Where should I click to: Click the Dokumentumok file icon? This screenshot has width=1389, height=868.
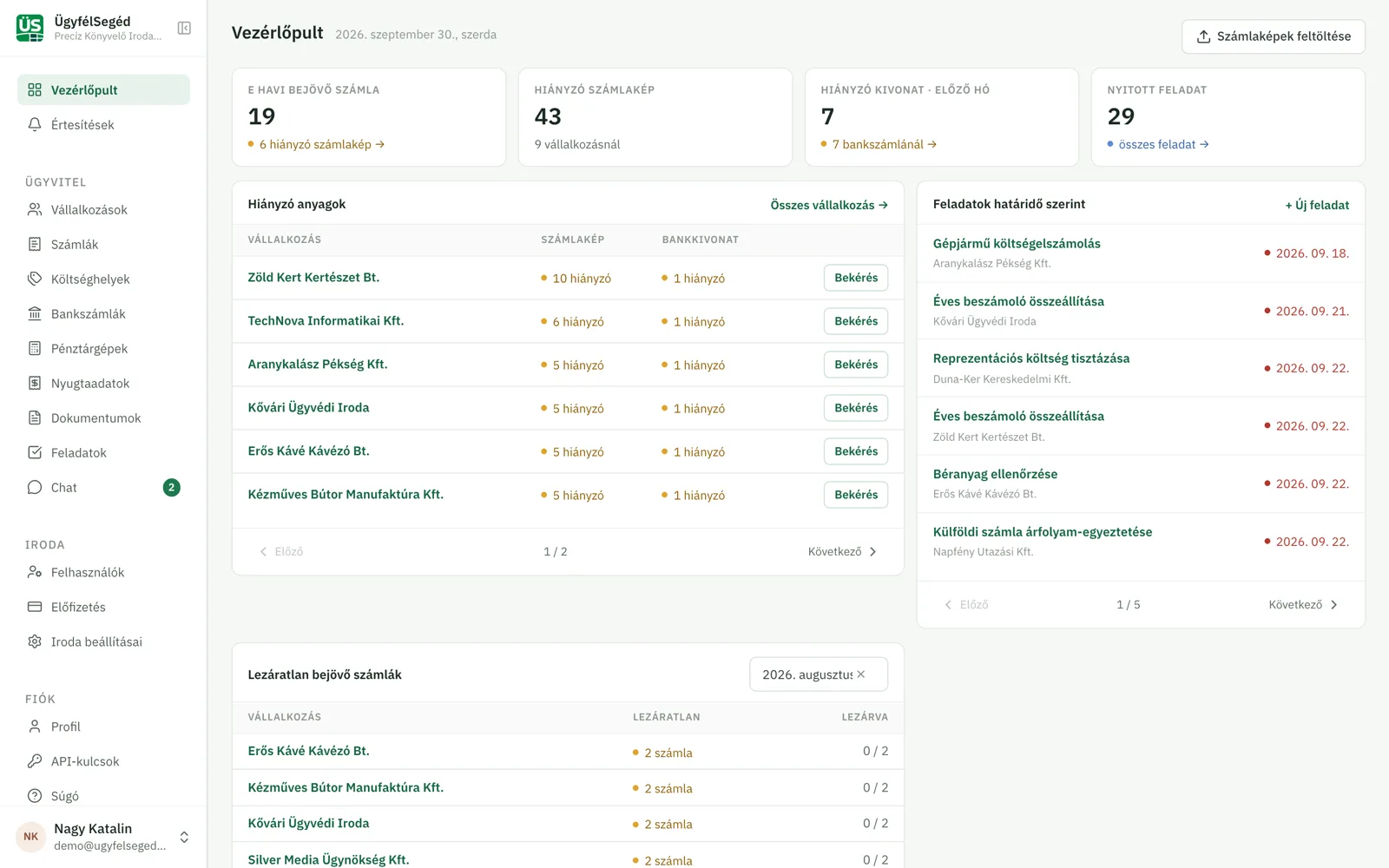(35, 418)
